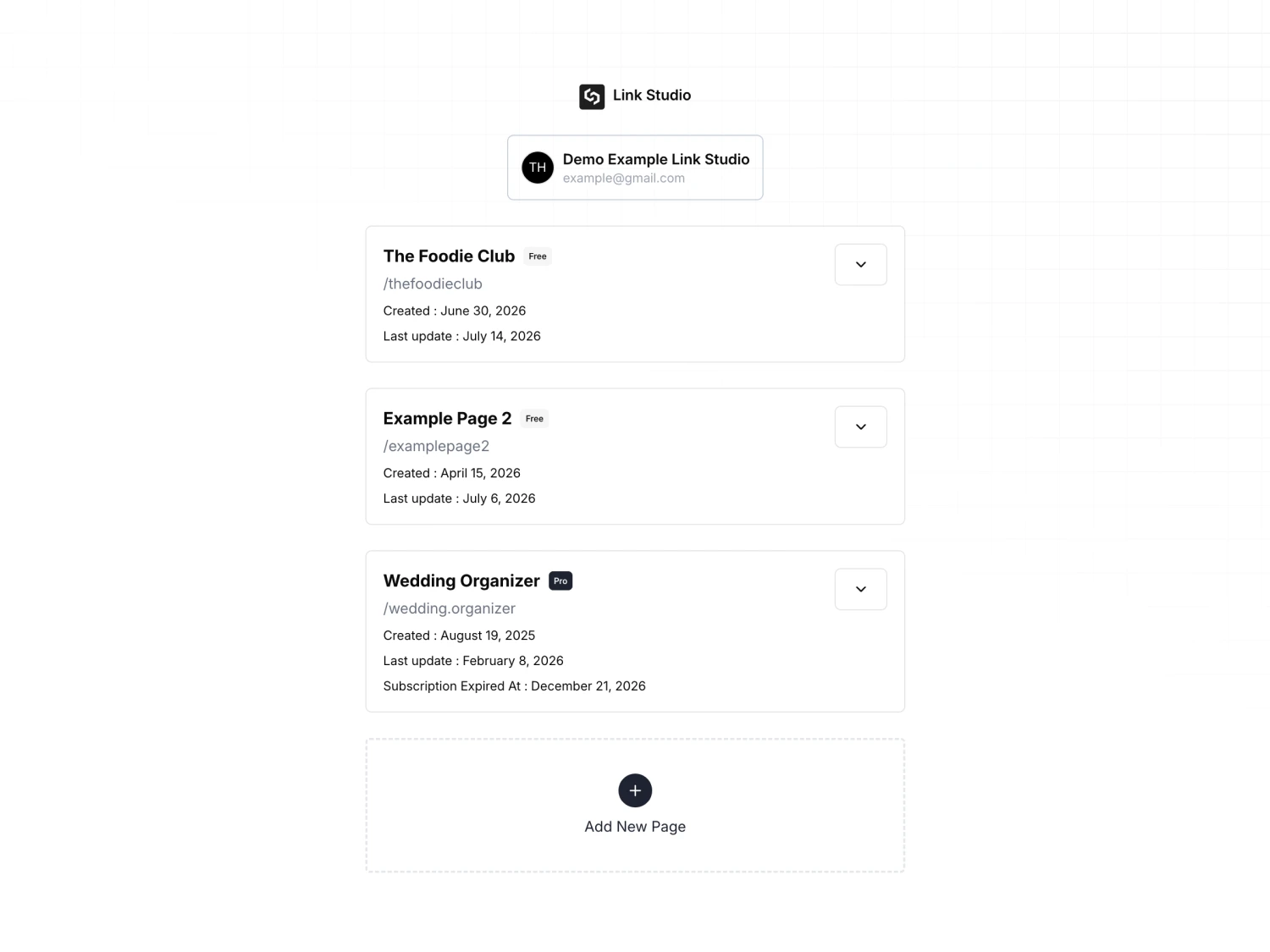
Task: Click the Subscription Expired At date line
Action: 514,686
